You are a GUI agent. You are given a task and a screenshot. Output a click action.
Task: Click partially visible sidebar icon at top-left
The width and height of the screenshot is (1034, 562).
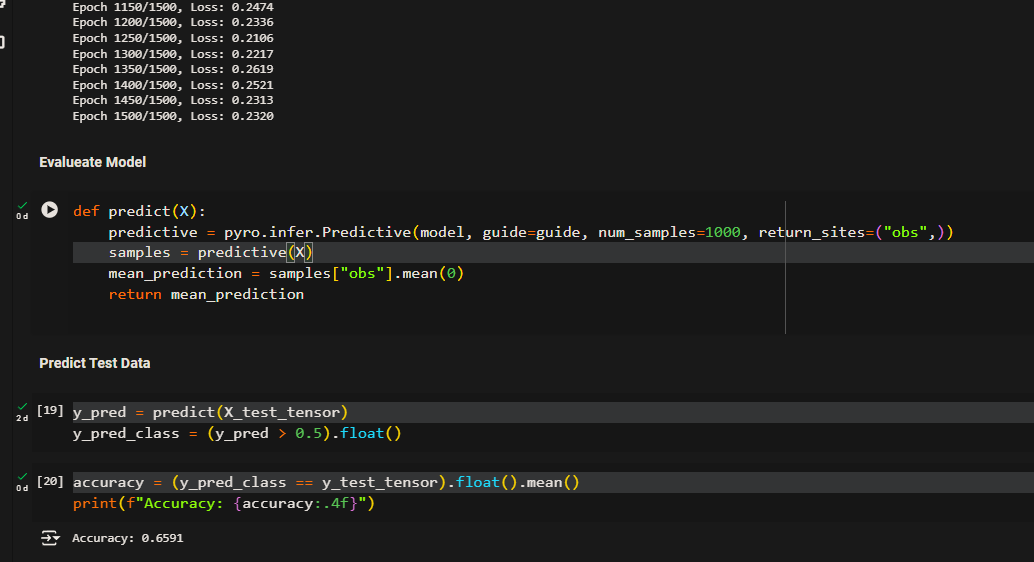coord(3,5)
